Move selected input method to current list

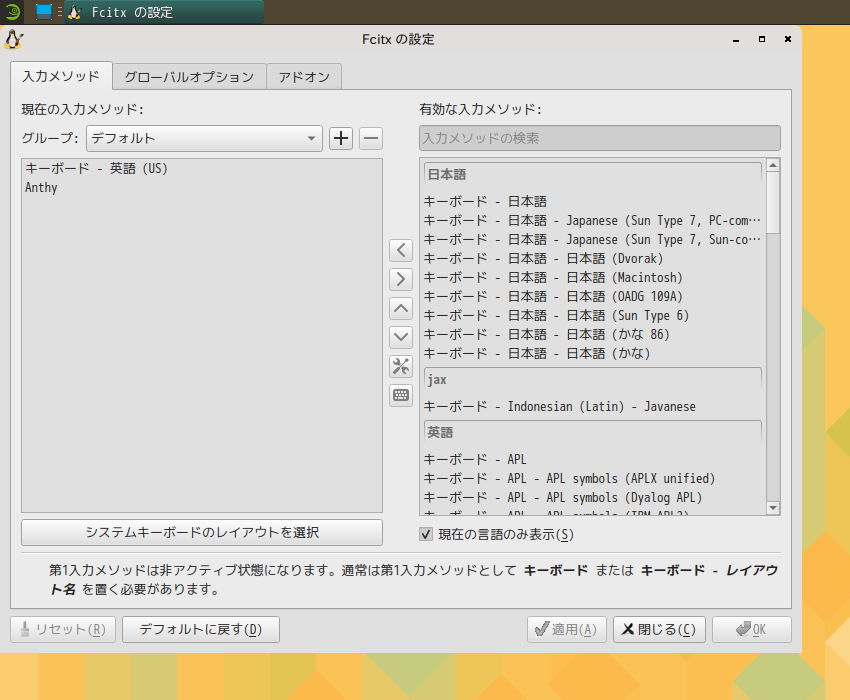pyautogui.click(x=401, y=251)
